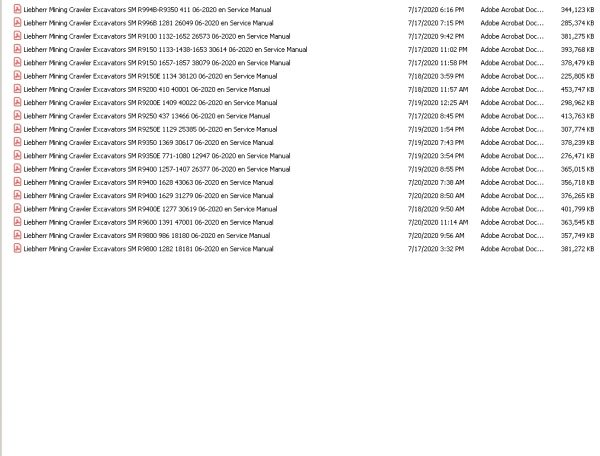Screen dimensions: 600x456
Task: Click PDF icon for R9150 1133-1438-1653 30614
Action: (17, 49)
